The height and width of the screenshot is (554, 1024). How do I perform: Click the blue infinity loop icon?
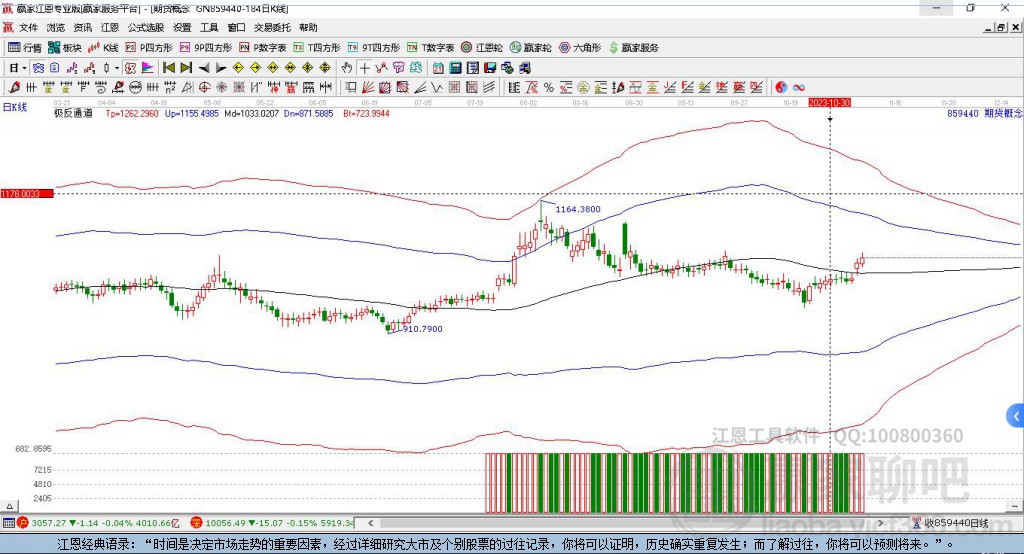point(799,88)
